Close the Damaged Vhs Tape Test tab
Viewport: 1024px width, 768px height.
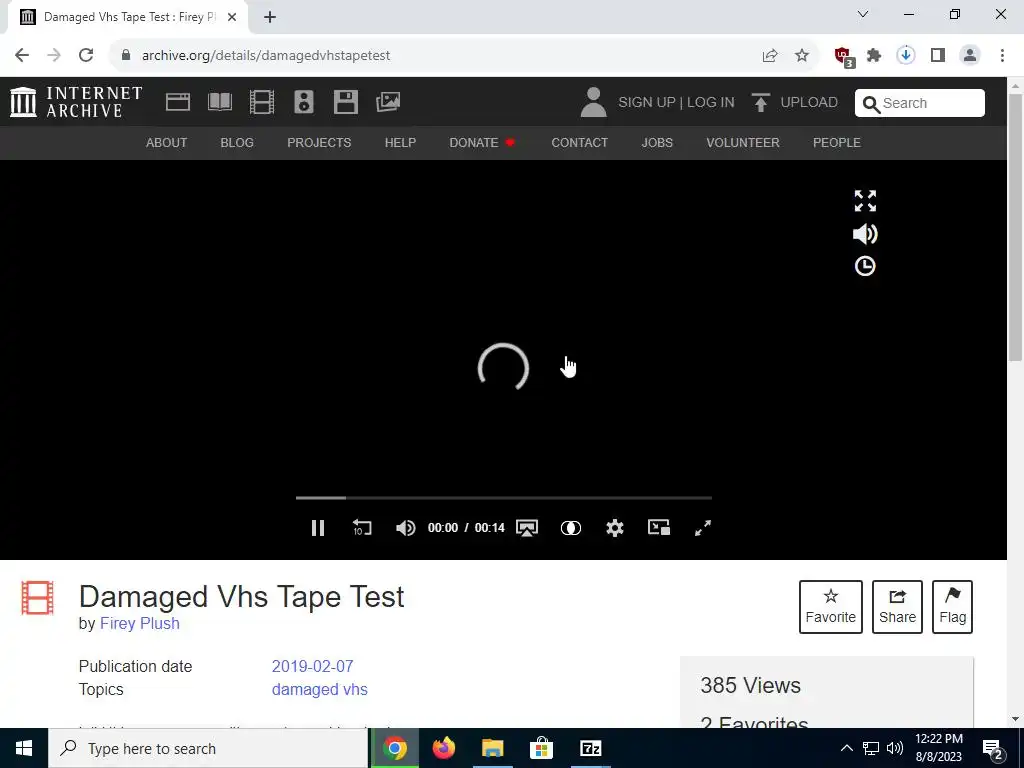(232, 17)
